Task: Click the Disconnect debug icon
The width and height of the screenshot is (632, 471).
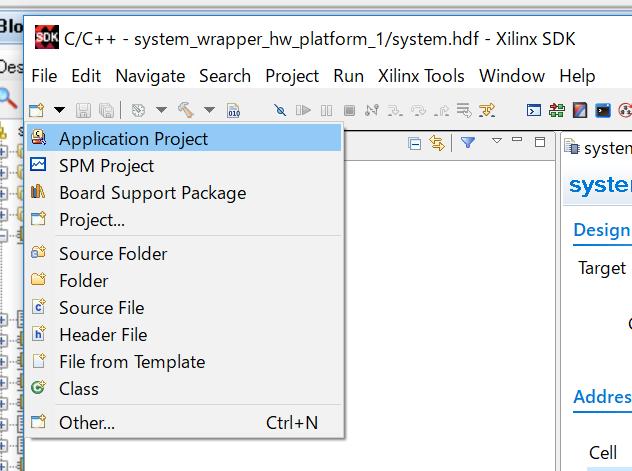Action: point(372,110)
